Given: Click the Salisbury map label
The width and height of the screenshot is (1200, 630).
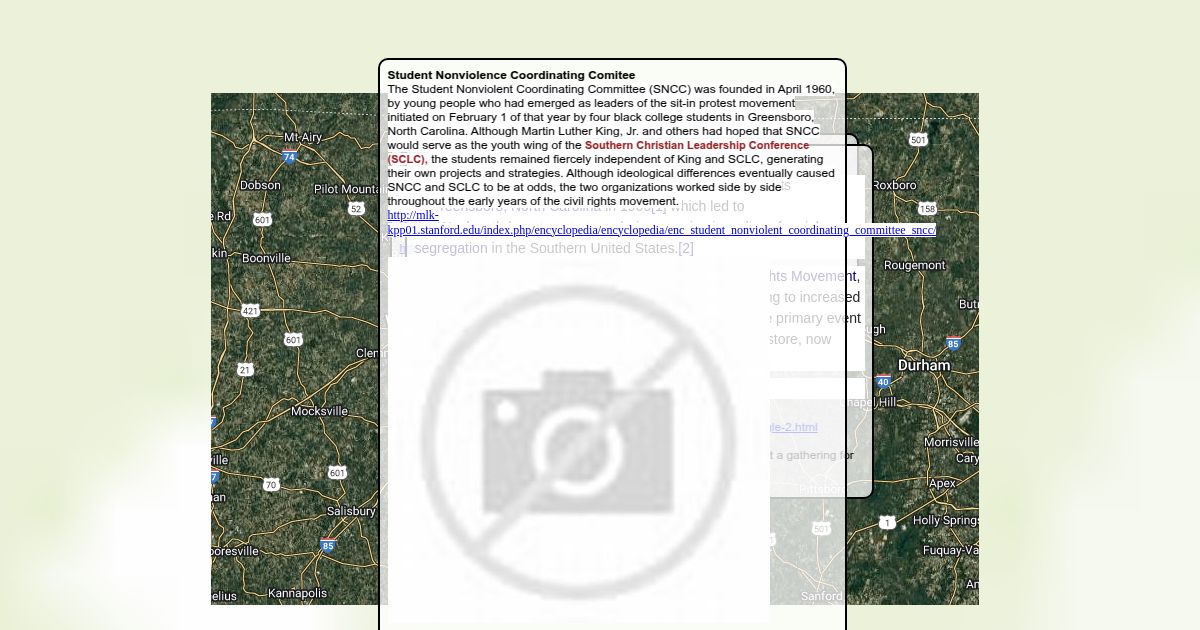Looking at the screenshot, I should coord(351,511).
